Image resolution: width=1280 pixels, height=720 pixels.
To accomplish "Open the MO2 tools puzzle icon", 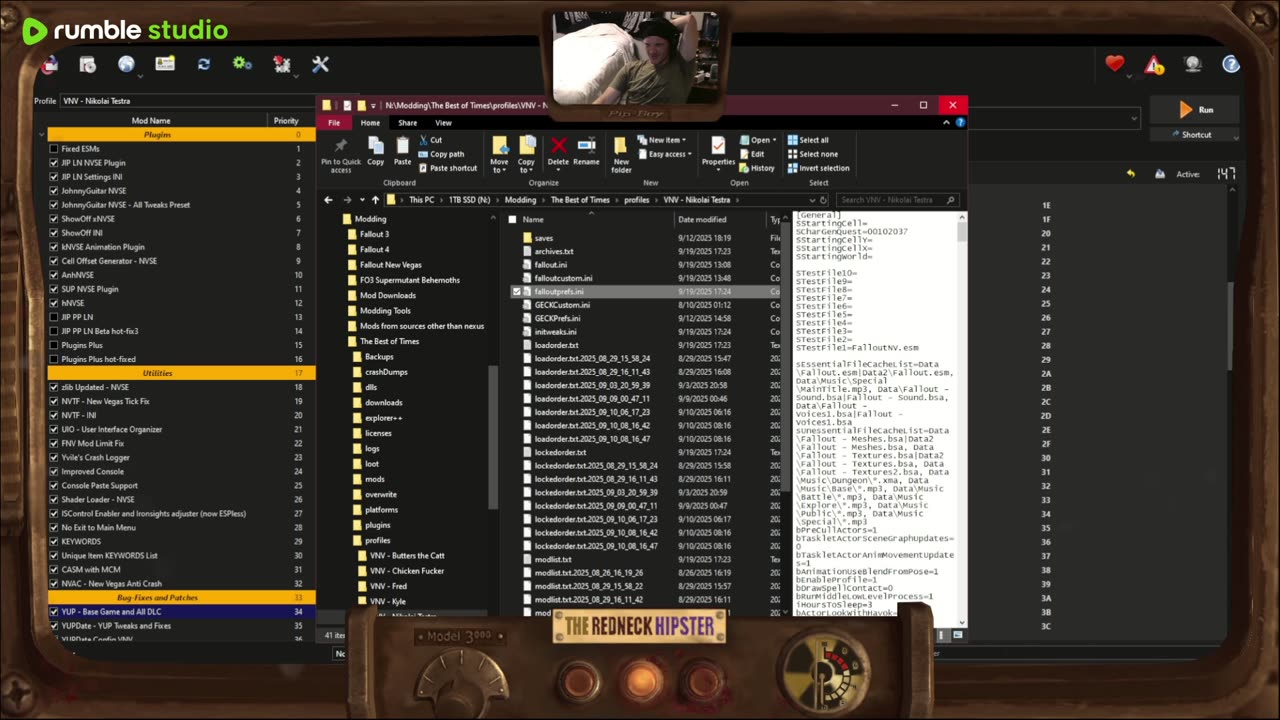I will coord(281,65).
